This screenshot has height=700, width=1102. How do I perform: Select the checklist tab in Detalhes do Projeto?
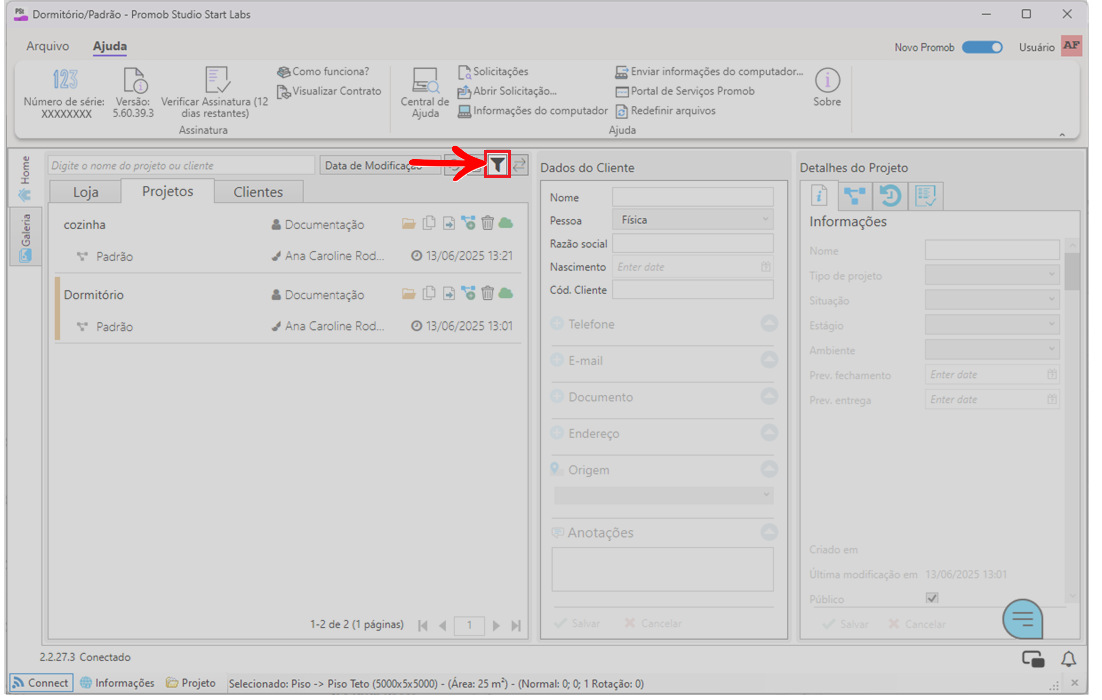pos(926,195)
